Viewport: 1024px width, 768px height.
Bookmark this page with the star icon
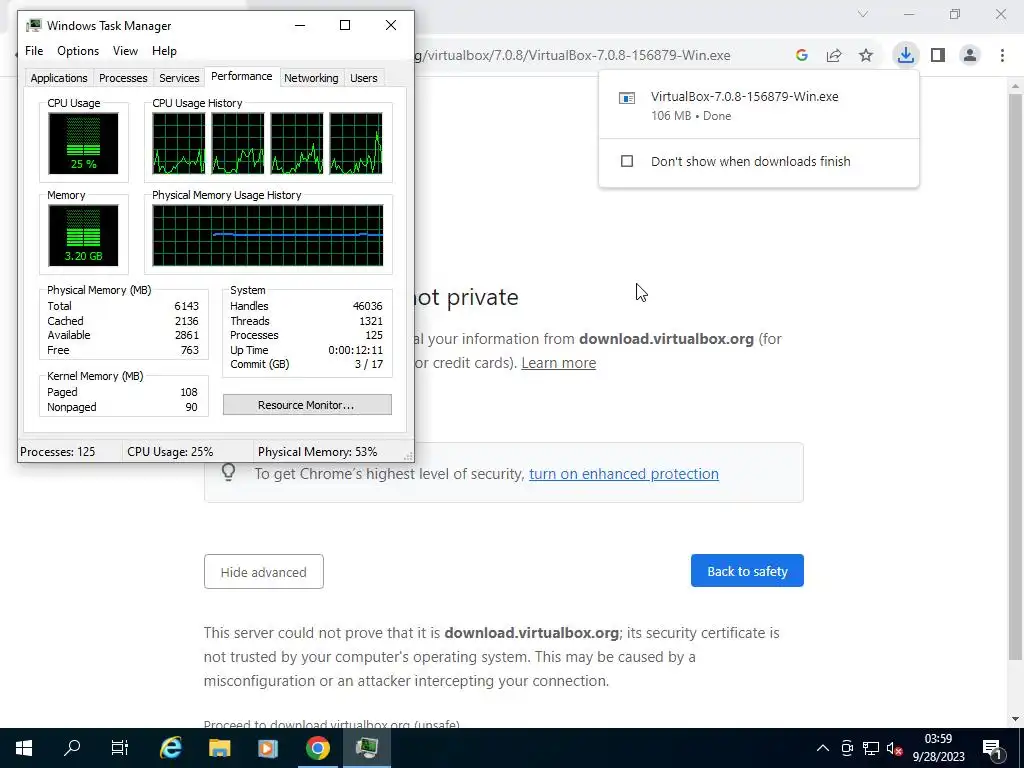(x=866, y=56)
